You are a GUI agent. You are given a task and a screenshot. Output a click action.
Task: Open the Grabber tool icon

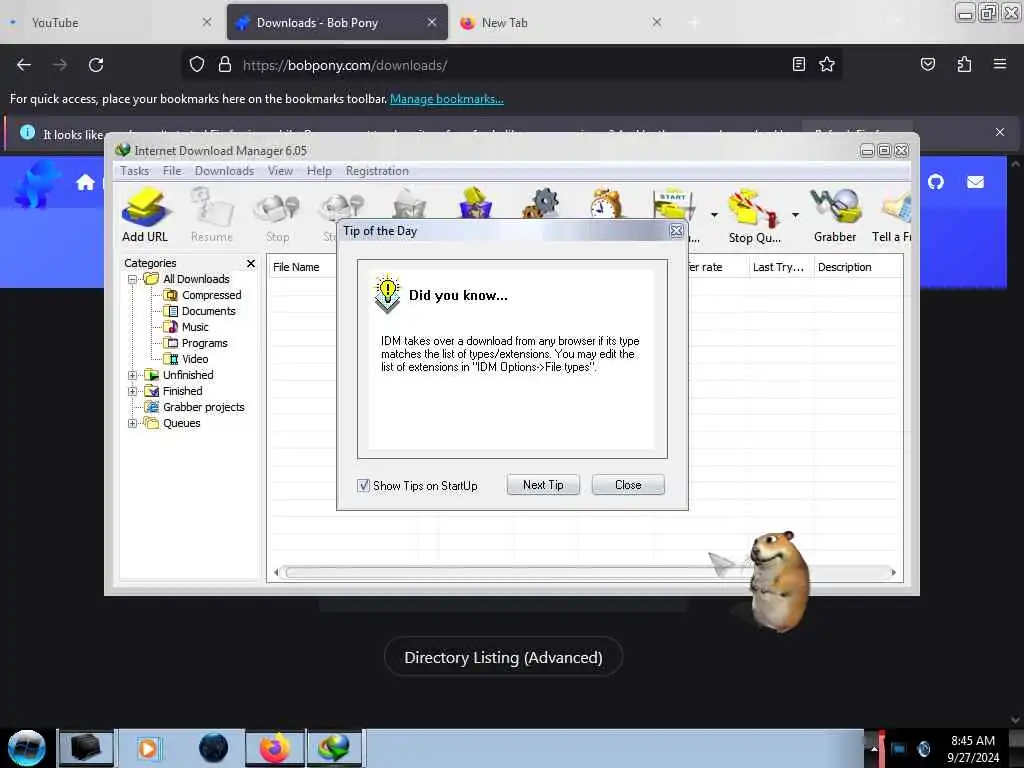pos(835,215)
